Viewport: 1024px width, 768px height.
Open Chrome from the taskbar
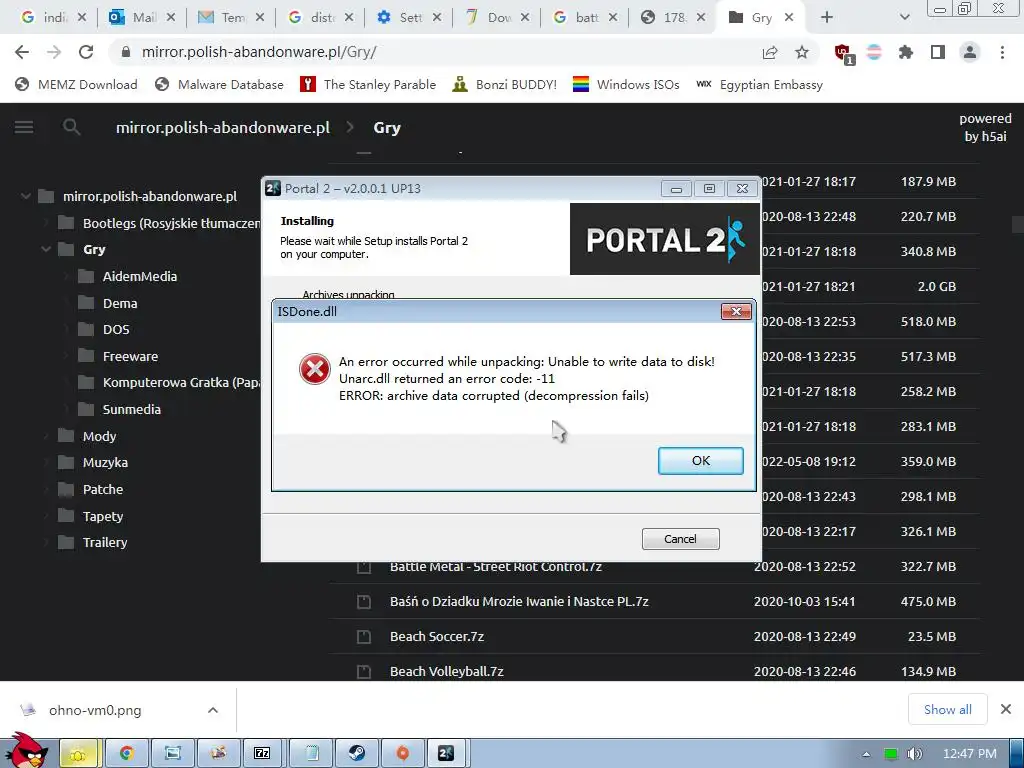[127, 754]
